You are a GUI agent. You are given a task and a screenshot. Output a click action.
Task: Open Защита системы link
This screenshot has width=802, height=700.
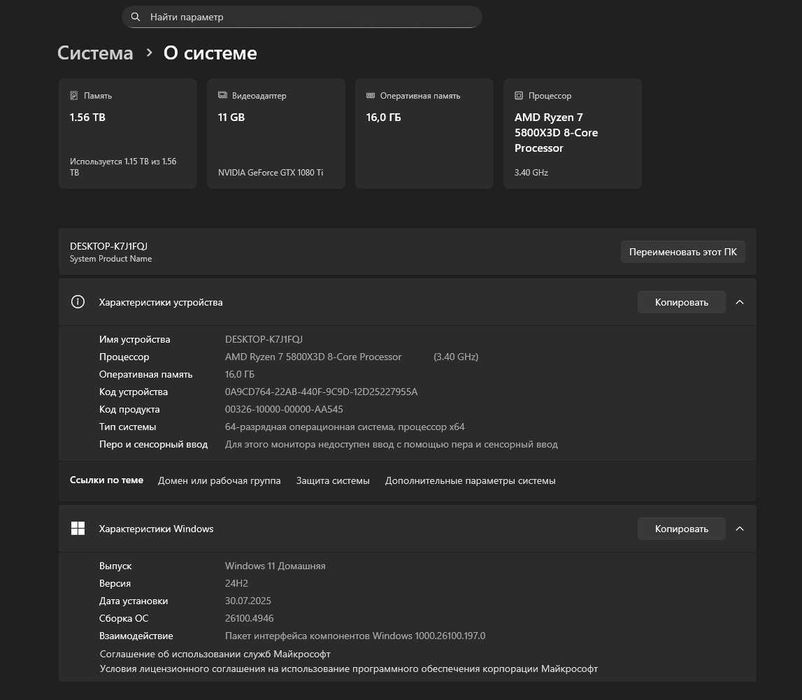pos(333,481)
